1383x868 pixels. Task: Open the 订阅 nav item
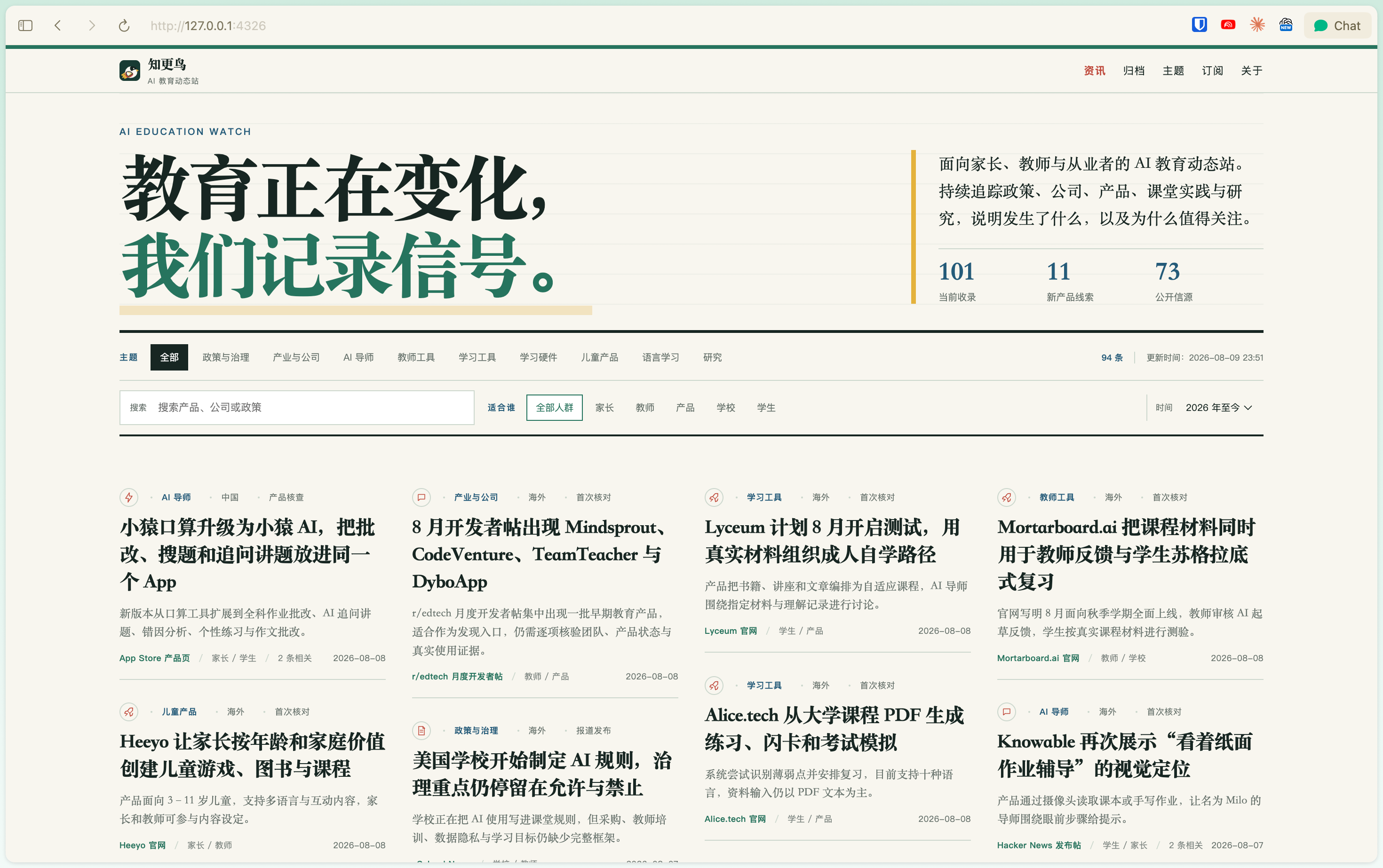[x=1212, y=71]
